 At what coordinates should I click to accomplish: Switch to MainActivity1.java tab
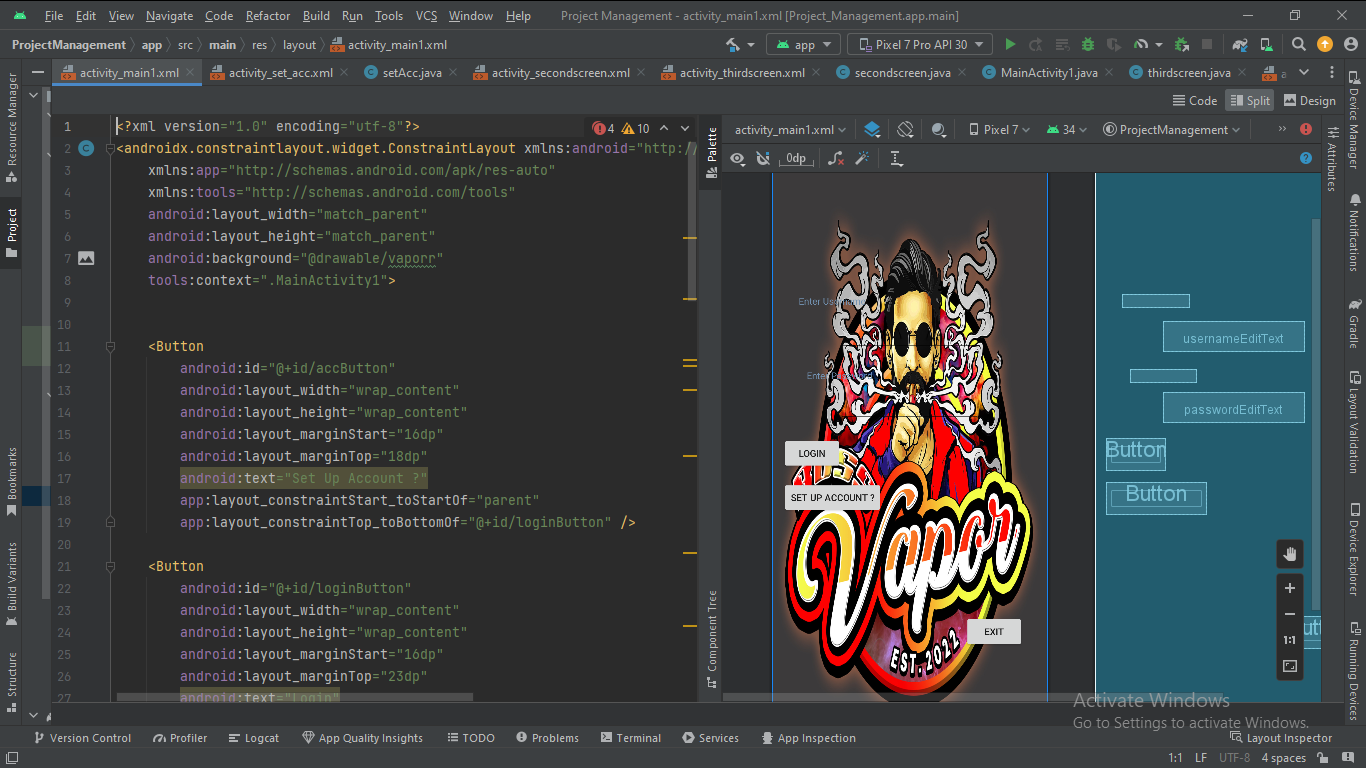tap(1048, 73)
